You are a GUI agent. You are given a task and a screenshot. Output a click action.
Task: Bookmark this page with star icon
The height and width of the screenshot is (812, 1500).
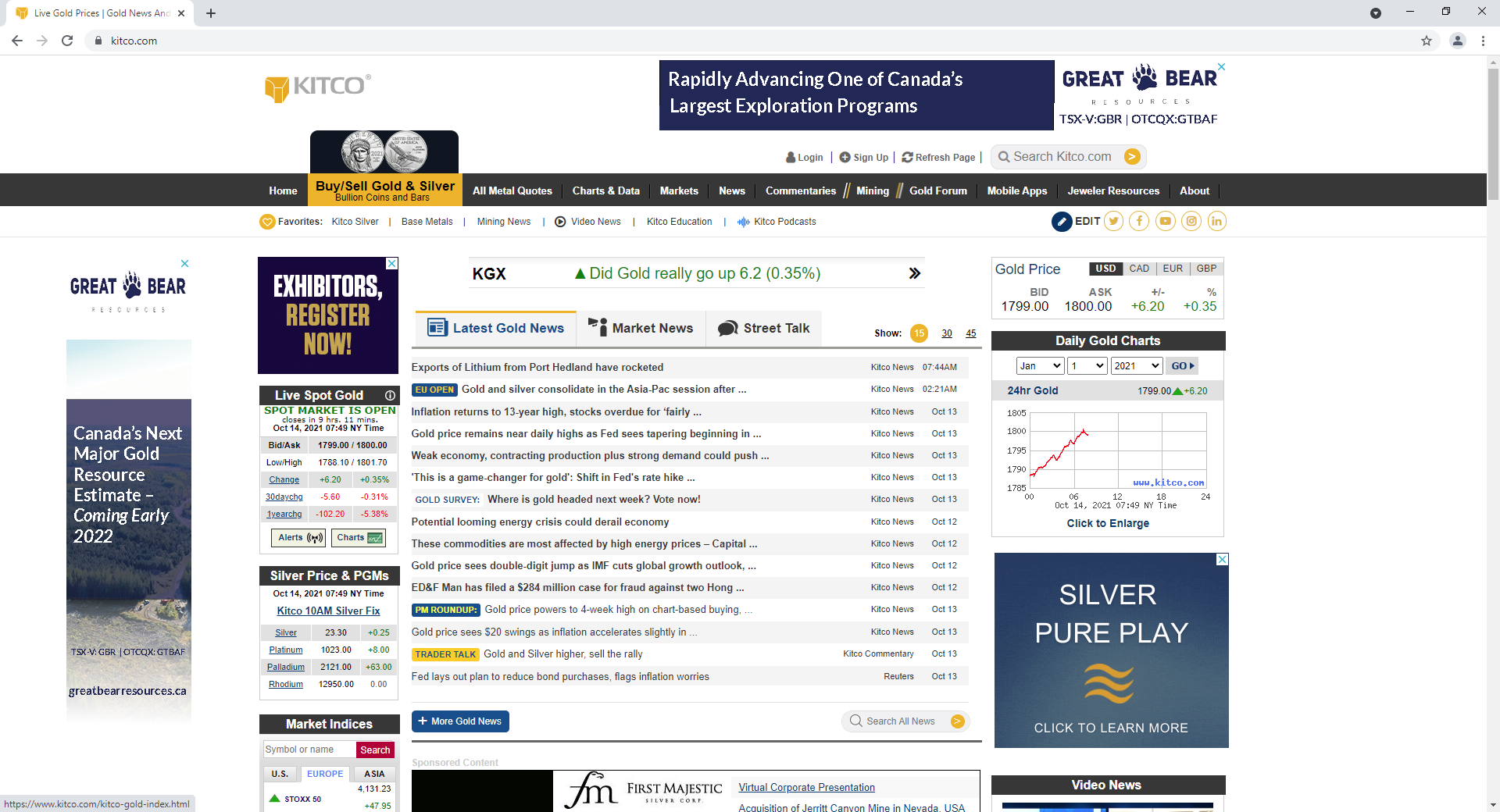coord(1427,41)
